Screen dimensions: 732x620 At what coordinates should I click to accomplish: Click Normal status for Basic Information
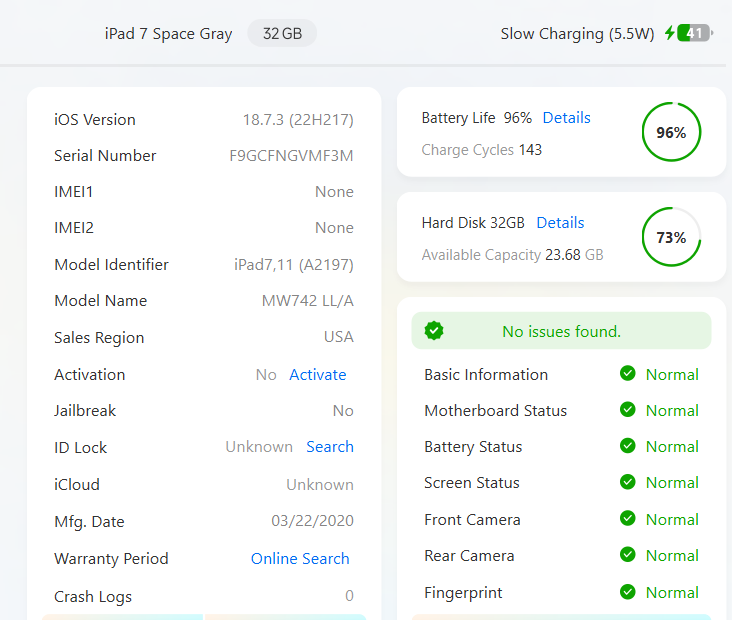click(672, 374)
